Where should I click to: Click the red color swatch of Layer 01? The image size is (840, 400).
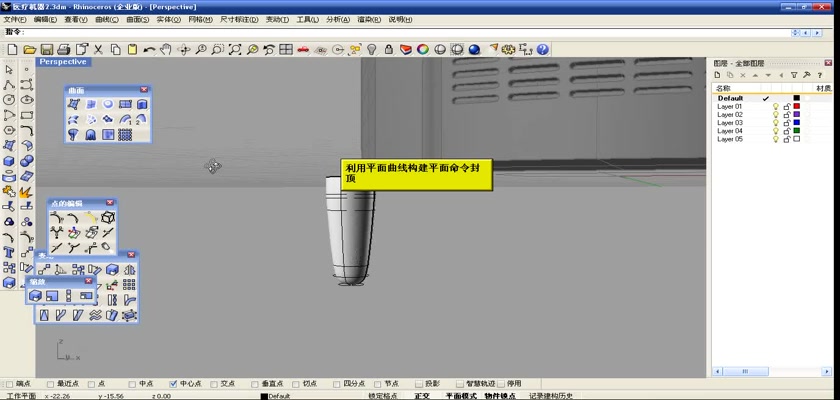[x=797, y=107]
